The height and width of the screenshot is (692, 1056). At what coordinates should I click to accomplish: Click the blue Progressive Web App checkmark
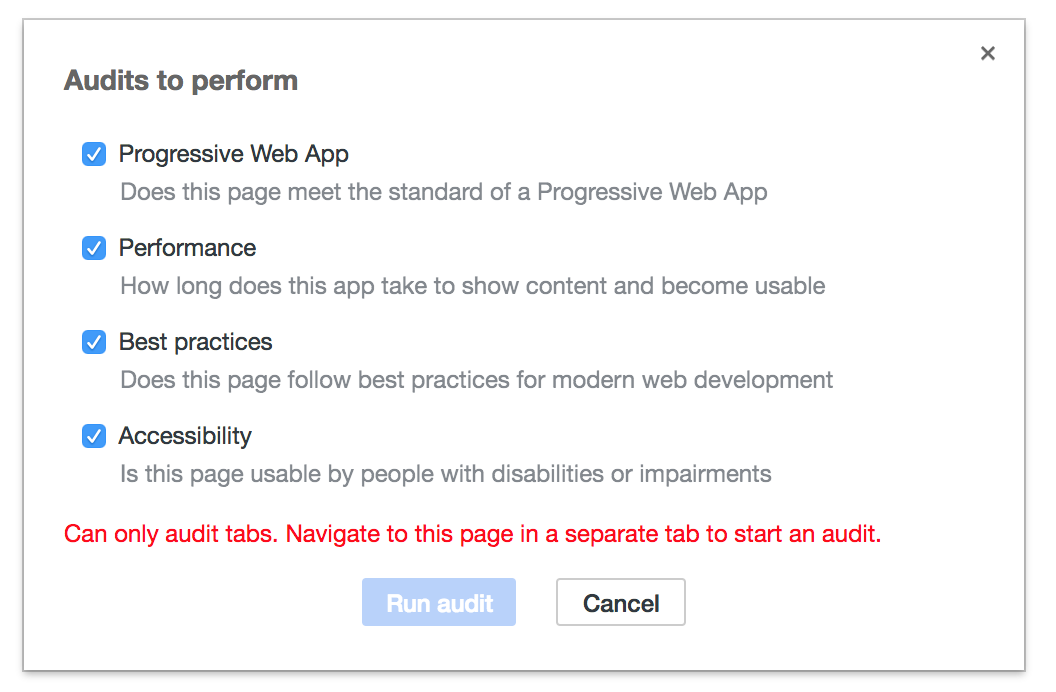[93, 154]
